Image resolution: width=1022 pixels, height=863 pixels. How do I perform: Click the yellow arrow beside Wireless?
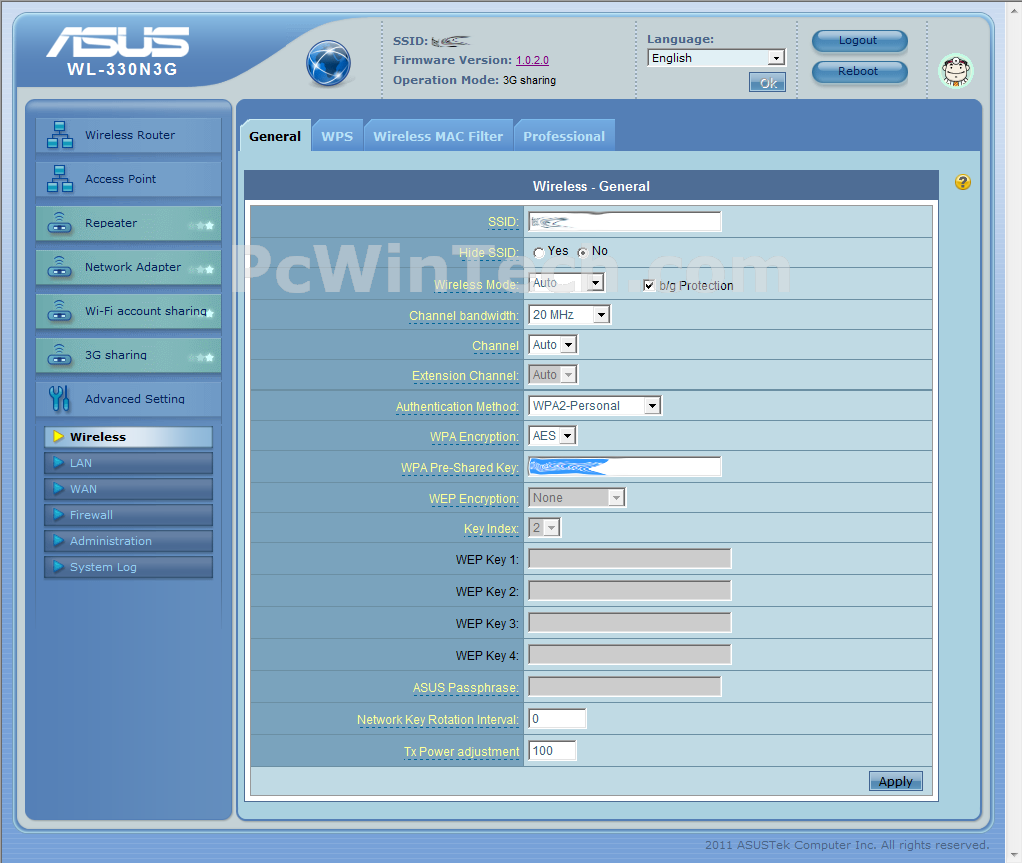pyautogui.click(x=58, y=437)
